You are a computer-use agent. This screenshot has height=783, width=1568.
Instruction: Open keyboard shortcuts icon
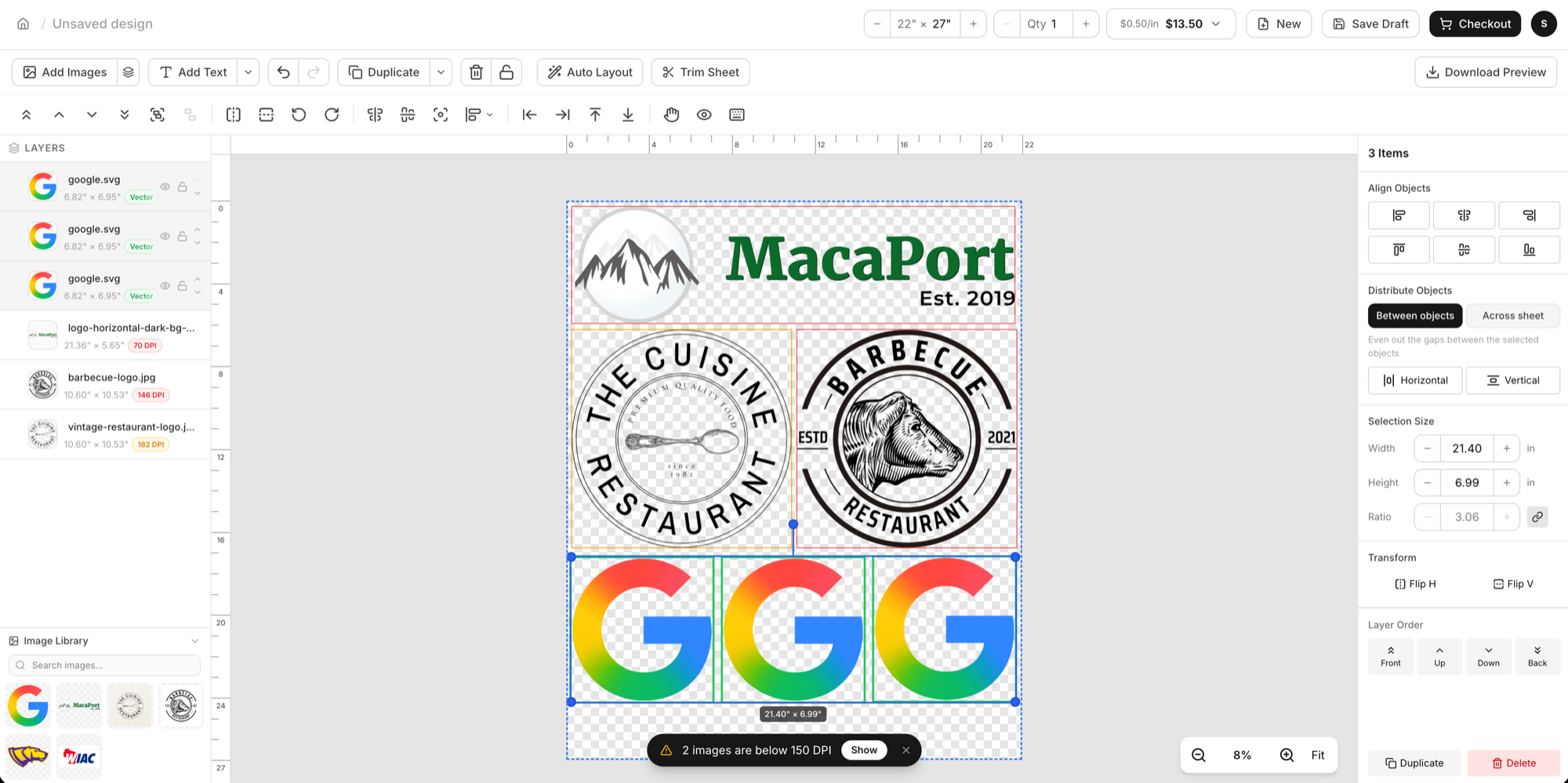tap(737, 114)
